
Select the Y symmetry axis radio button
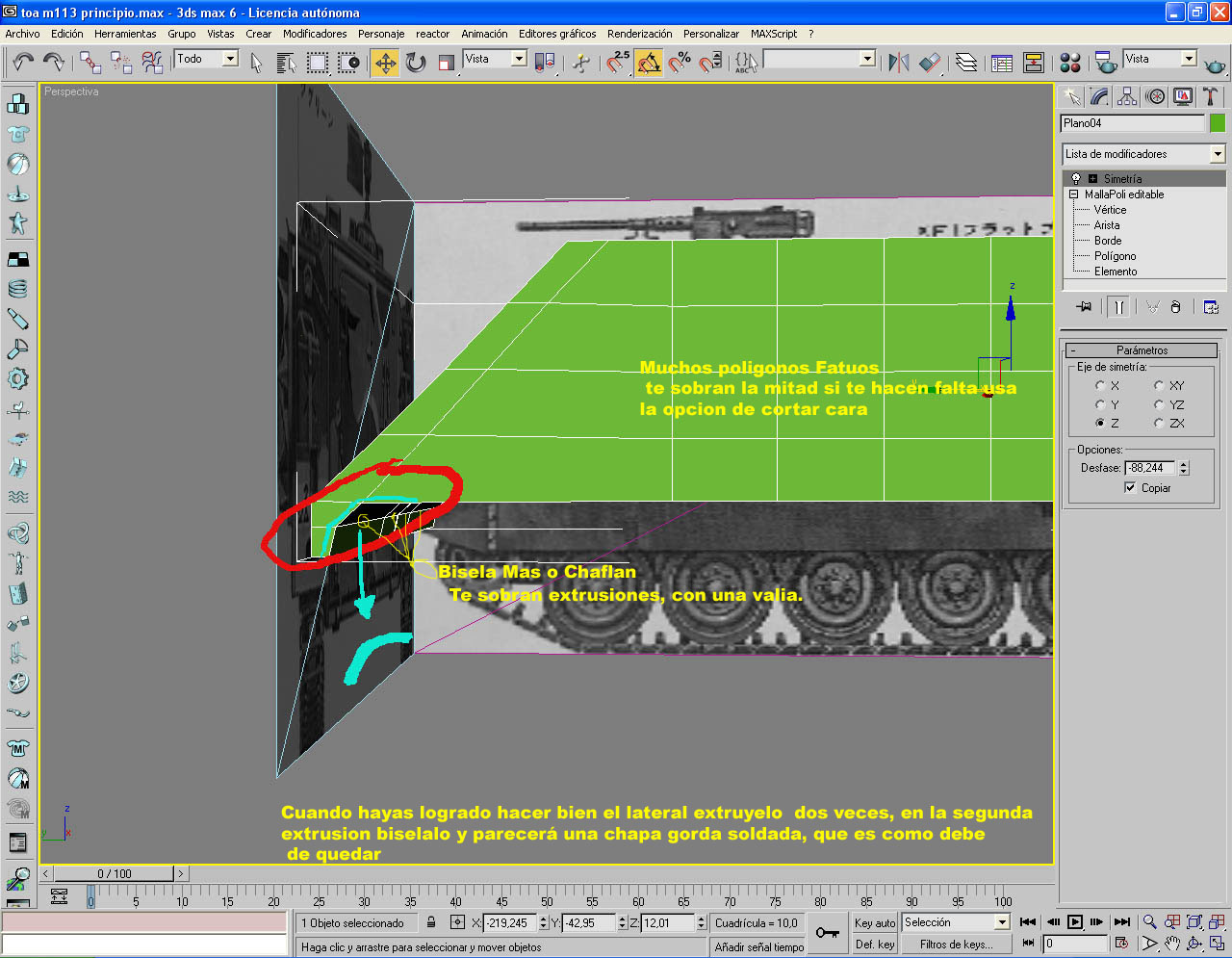[x=1100, y=404]
